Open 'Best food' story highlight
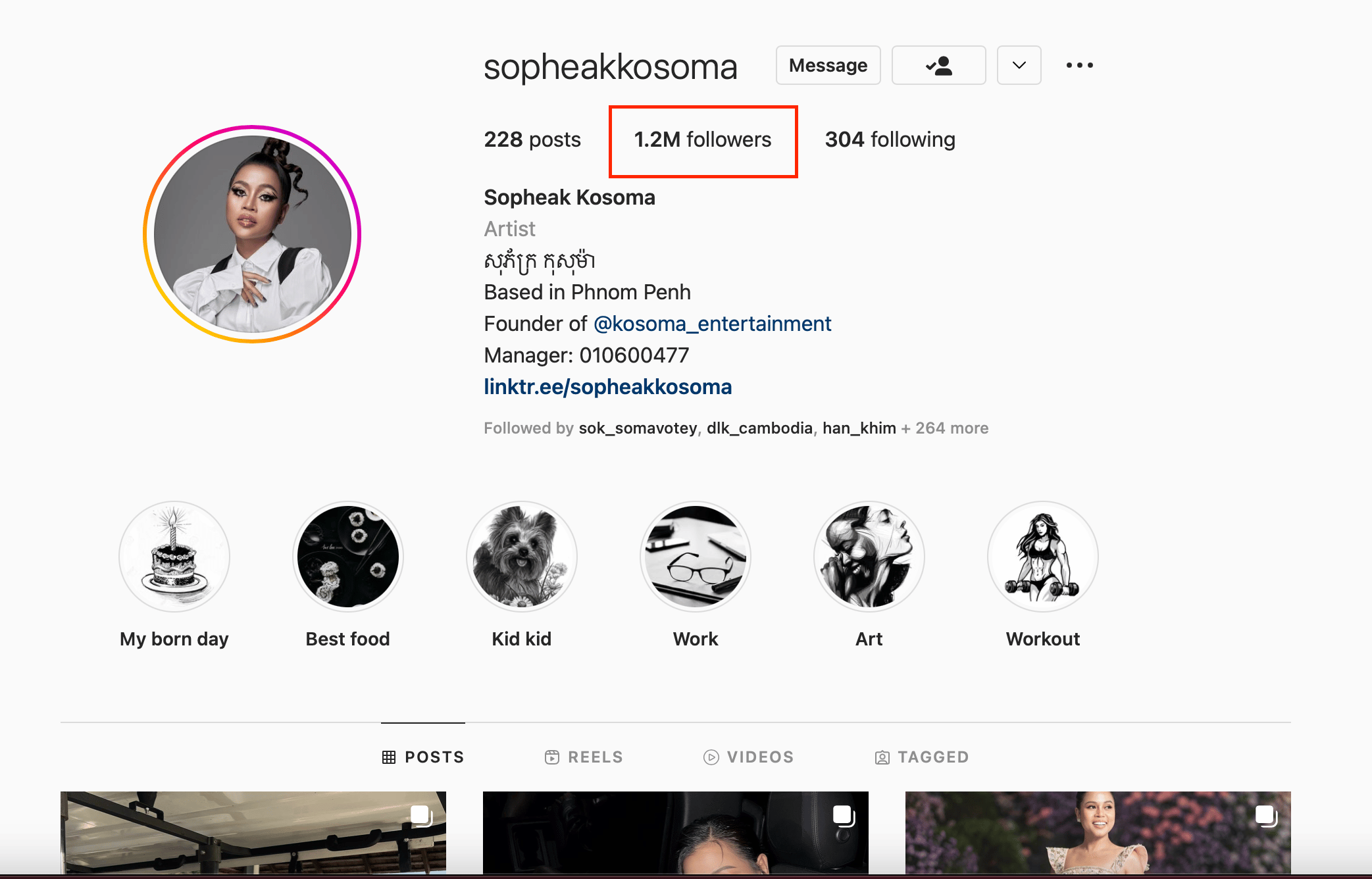This screenshot has width=1372, height=879. pyautogui.click(x=348, y=557)
